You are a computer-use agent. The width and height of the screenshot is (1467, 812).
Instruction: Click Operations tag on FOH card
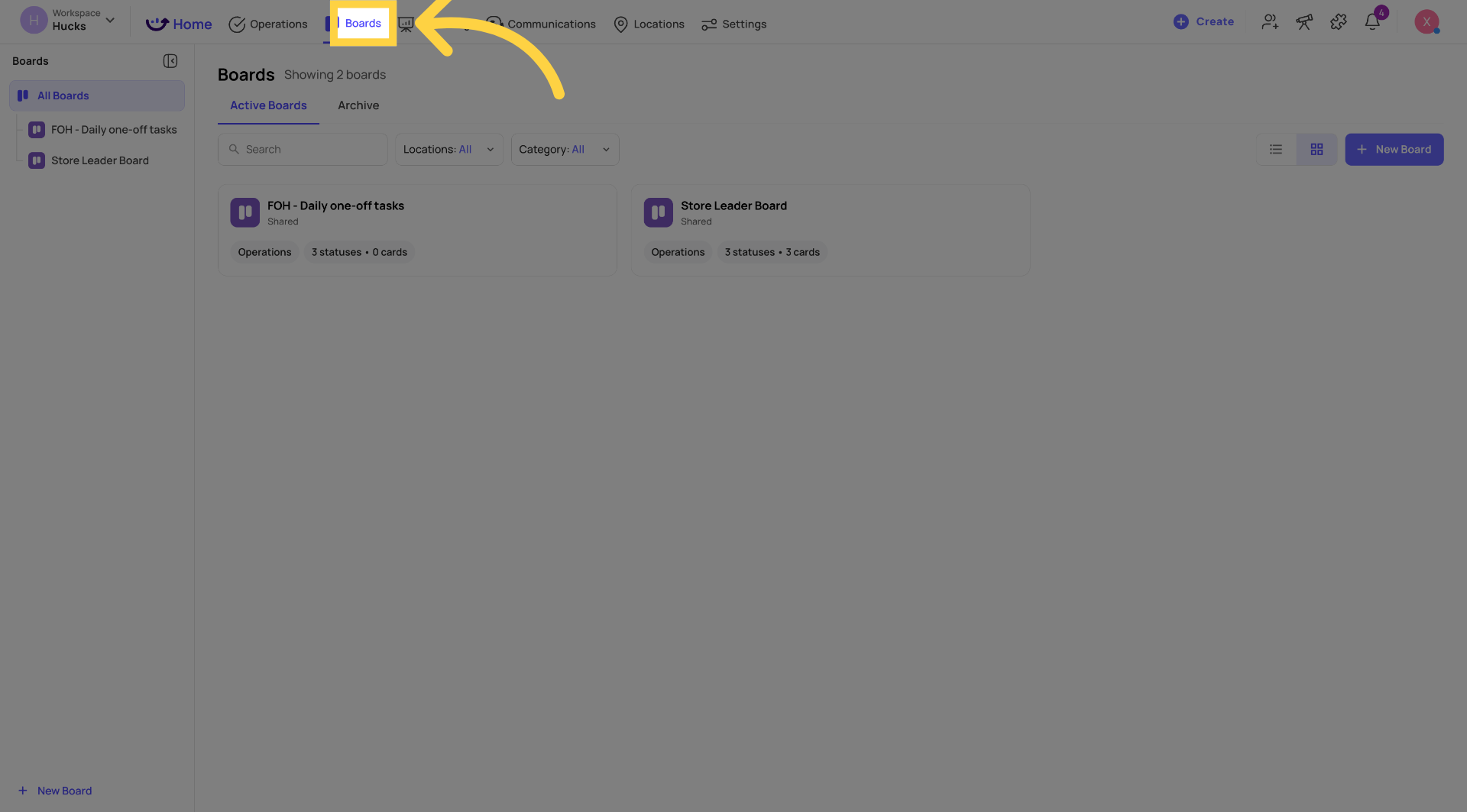tap(264, 252)
